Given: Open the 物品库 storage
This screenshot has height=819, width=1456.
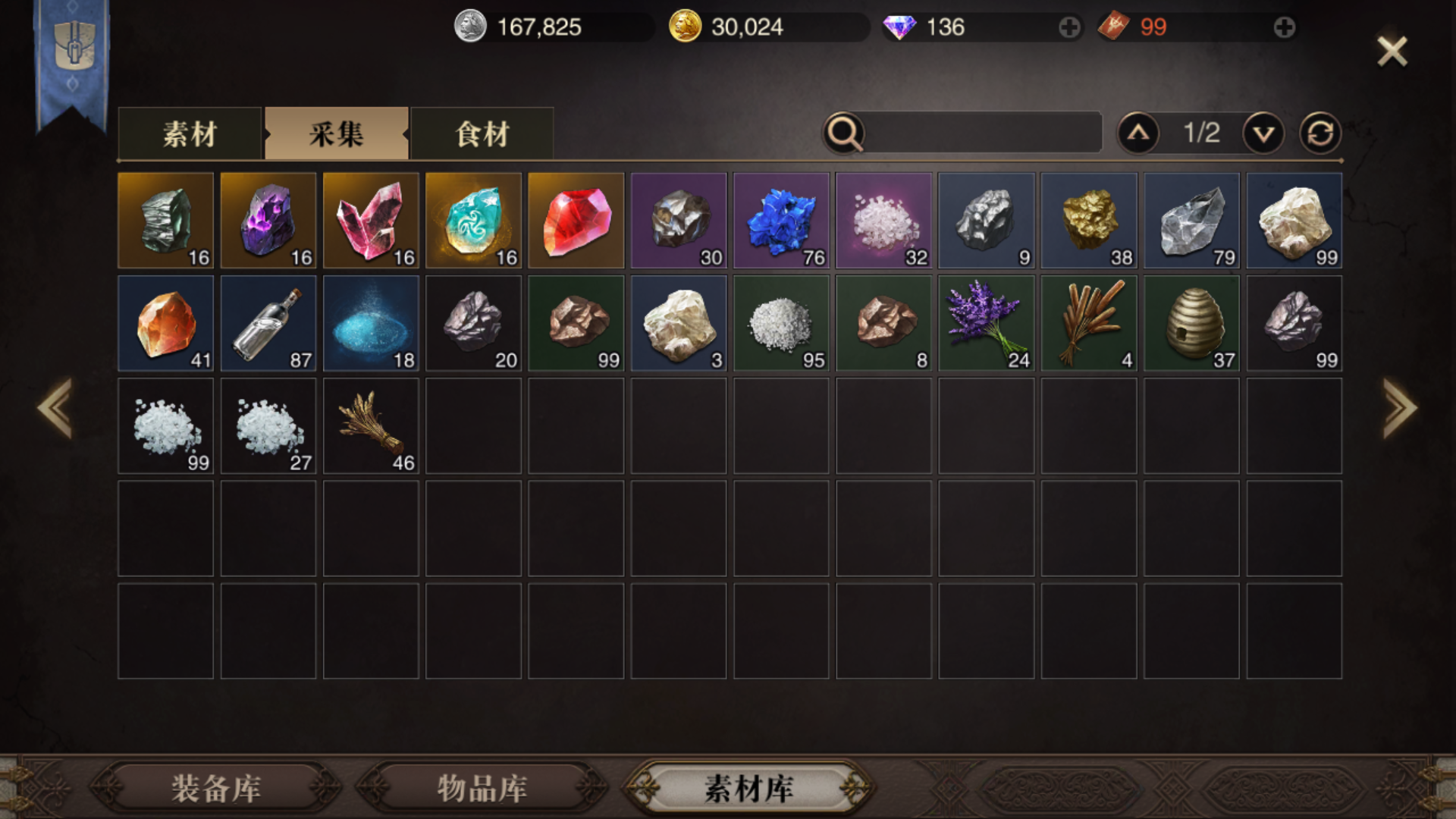Looking at the screenshot, I should [x=482, y=789].
